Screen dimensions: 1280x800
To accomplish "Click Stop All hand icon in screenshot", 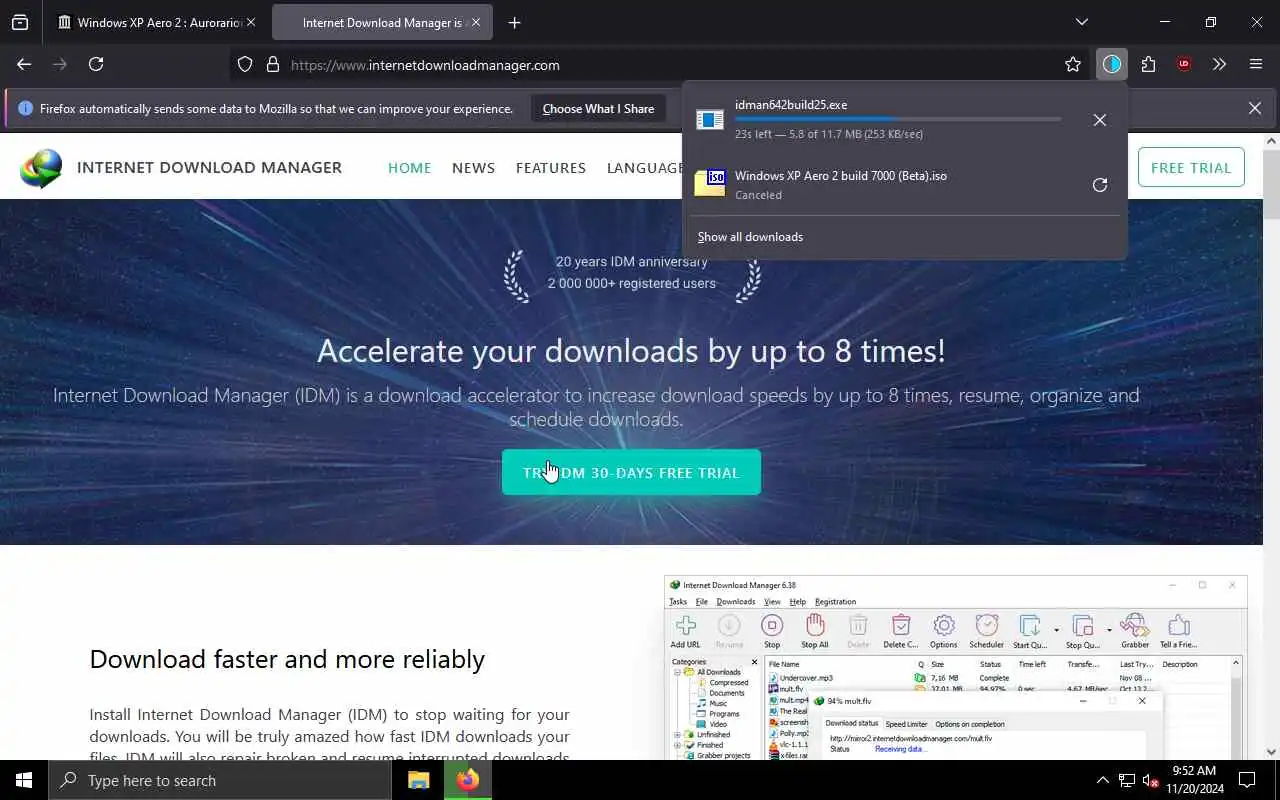I will [x=815, y=631].
